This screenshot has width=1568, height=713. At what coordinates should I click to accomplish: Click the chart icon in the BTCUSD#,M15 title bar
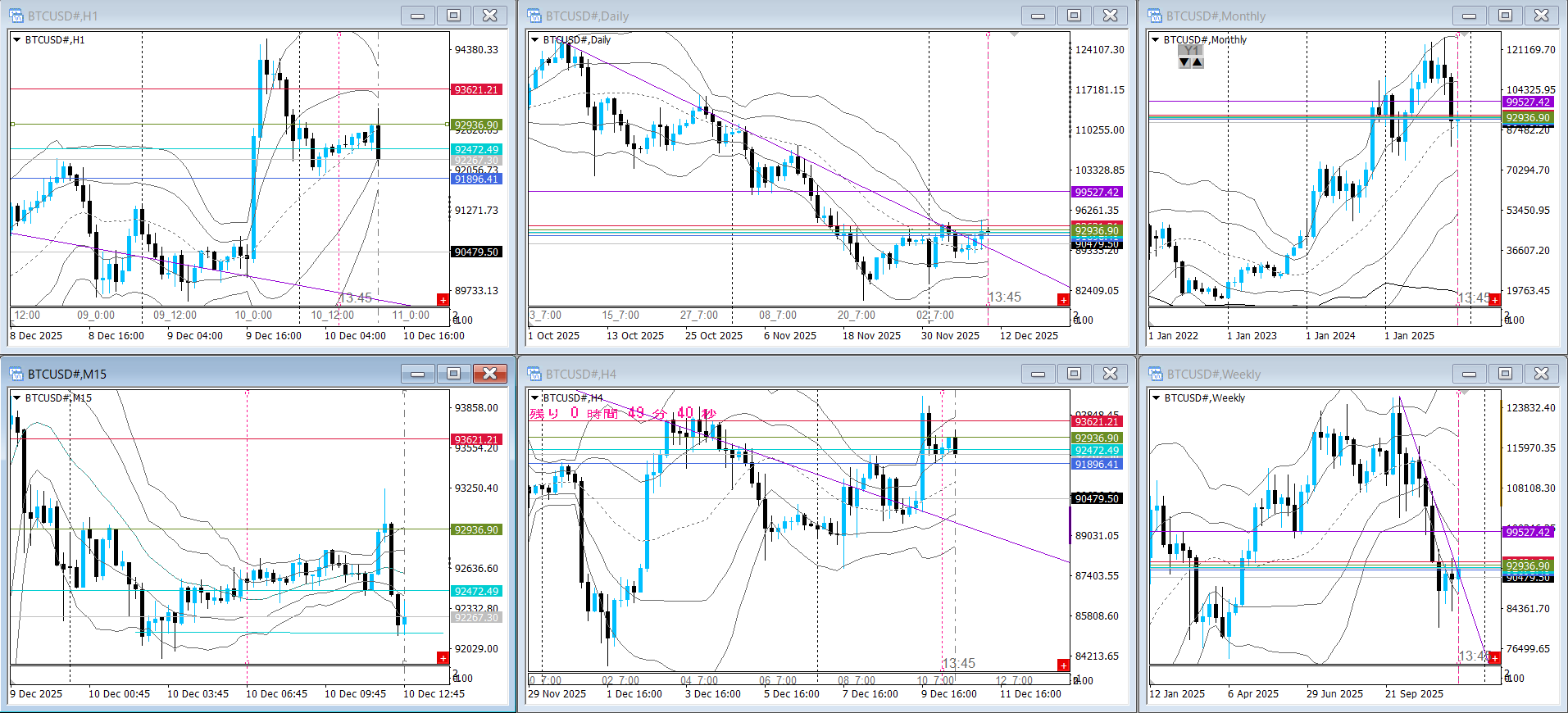(x=16, y=374)
